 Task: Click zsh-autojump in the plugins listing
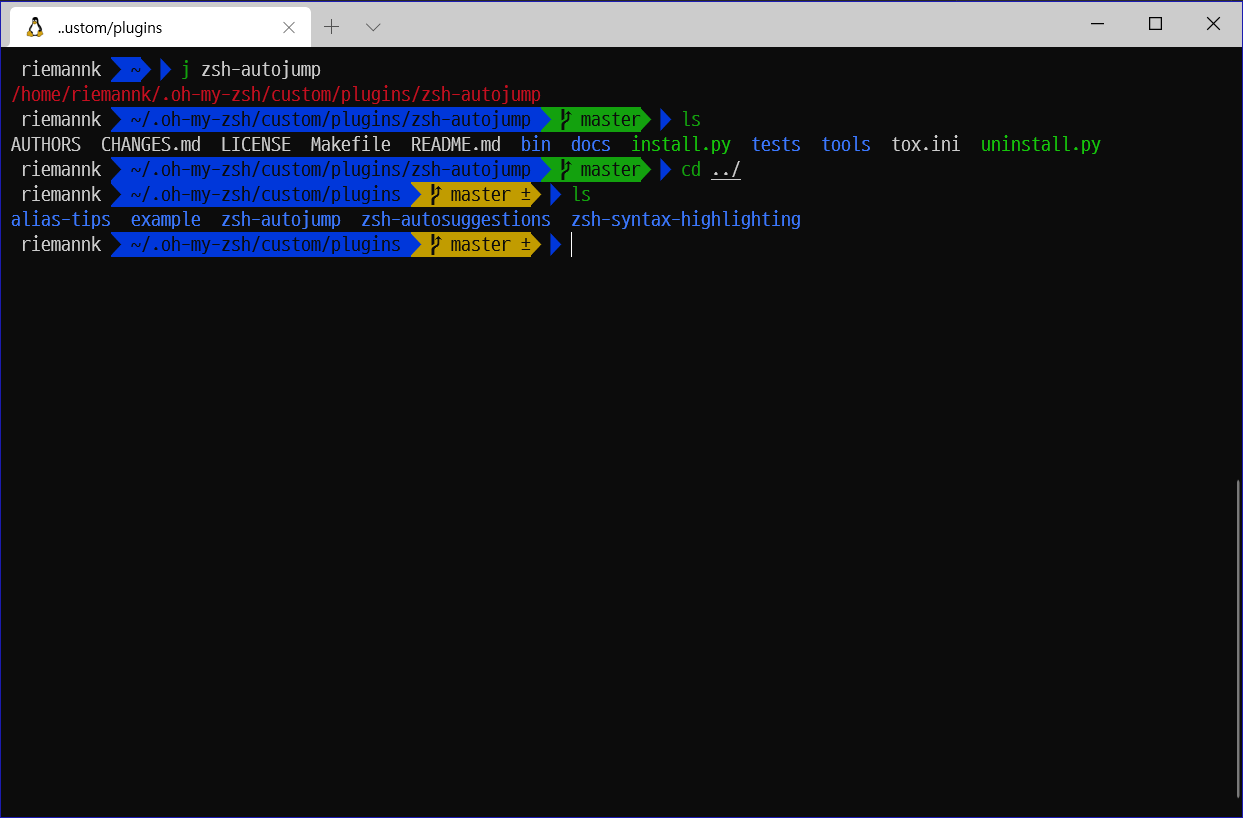click(281, 219)
